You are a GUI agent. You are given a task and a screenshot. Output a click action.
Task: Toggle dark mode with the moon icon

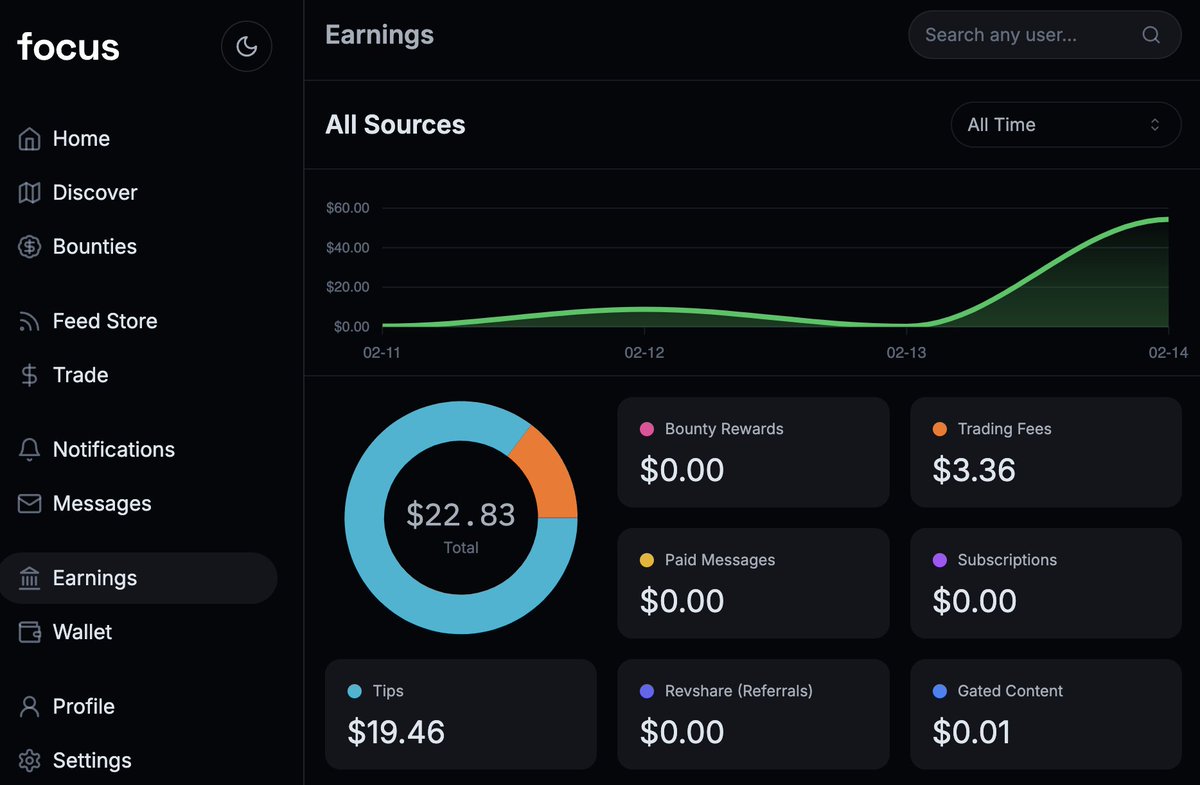pos(246,46)
